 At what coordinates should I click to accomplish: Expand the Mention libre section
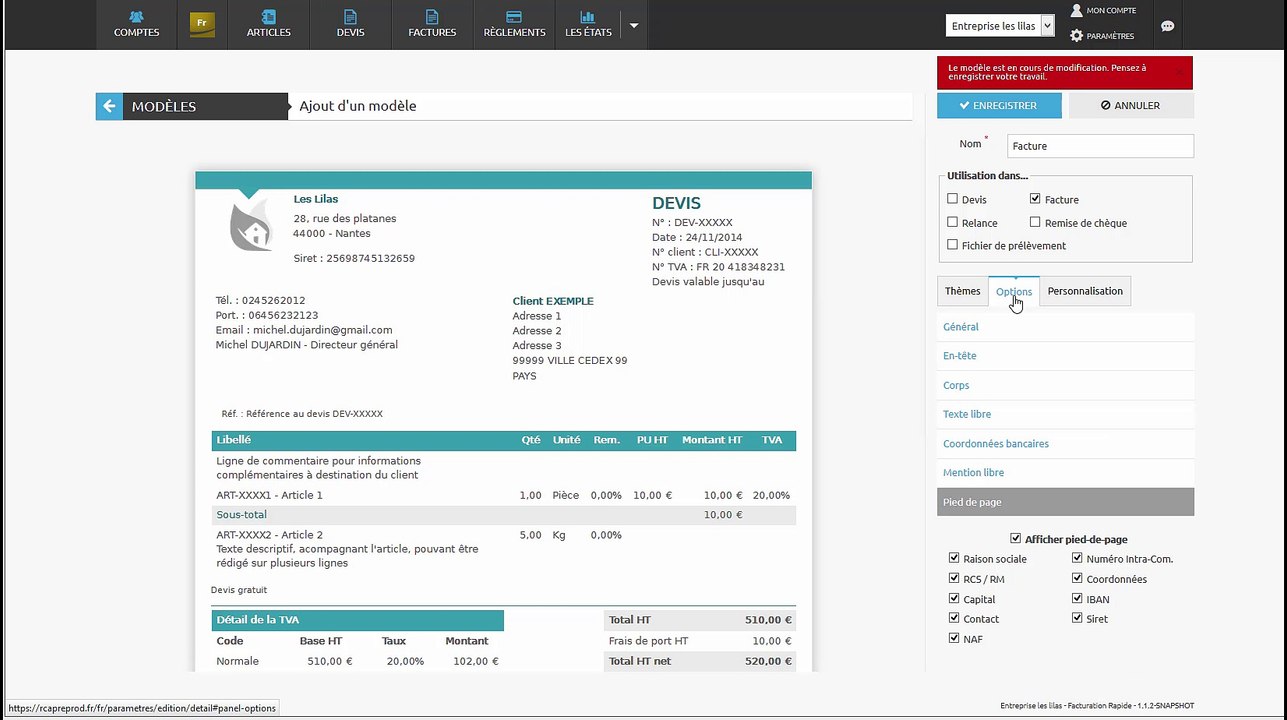[1065, 473]
